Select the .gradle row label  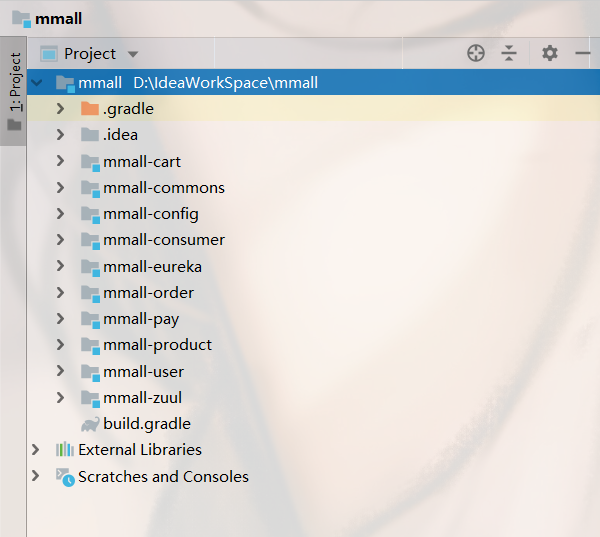tap(128, 109)
